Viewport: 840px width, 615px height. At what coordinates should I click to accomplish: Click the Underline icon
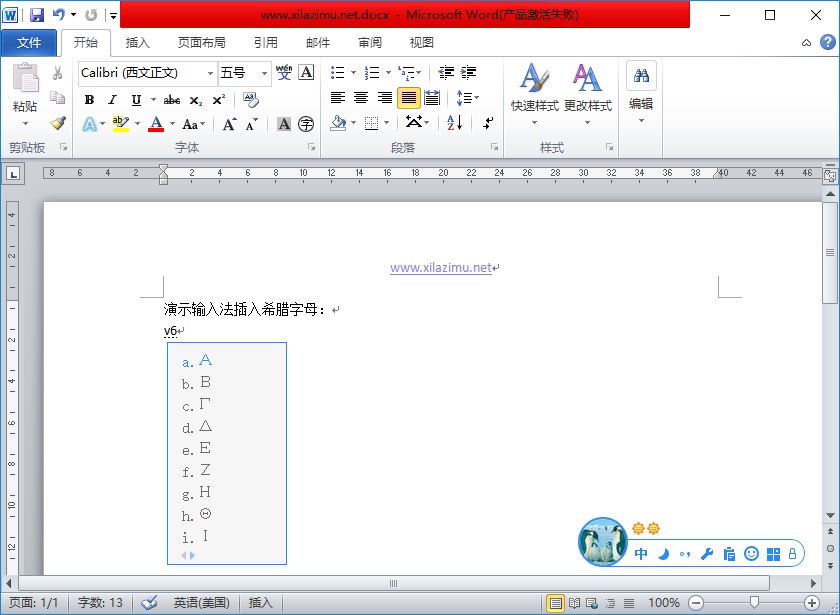135,100
